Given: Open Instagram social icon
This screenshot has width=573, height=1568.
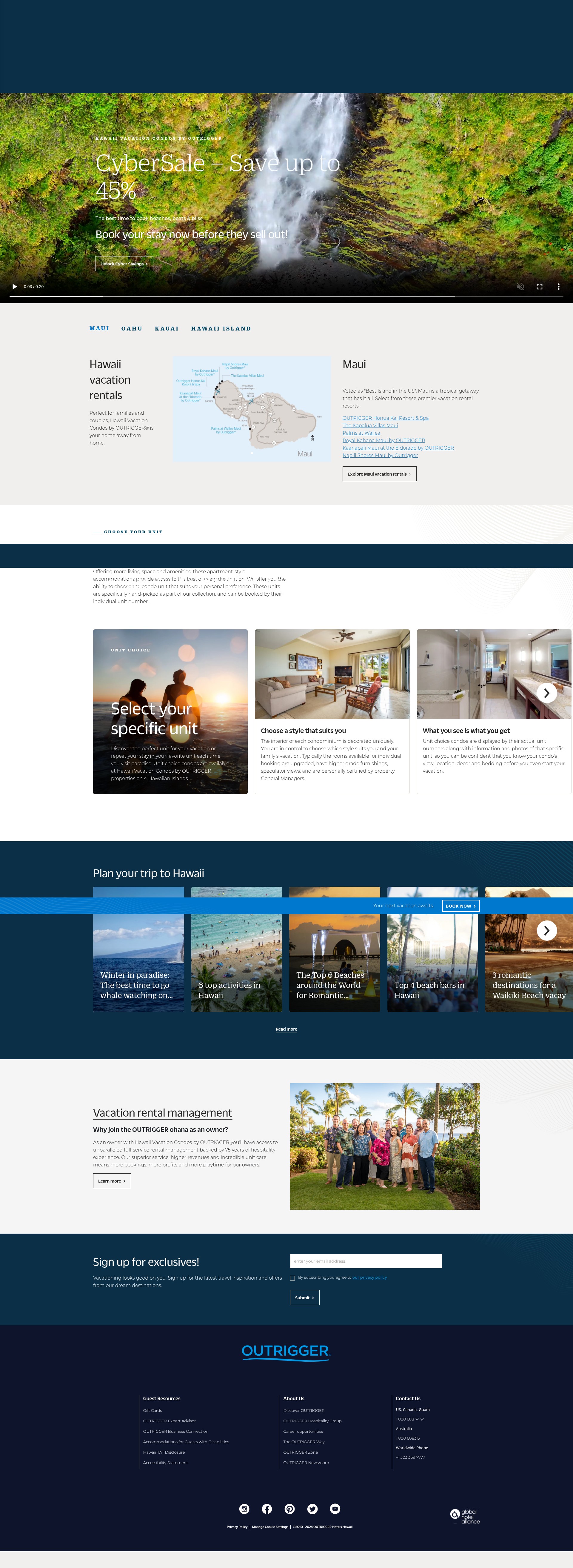Looking at the screenshot, I should click(244, 1509).
